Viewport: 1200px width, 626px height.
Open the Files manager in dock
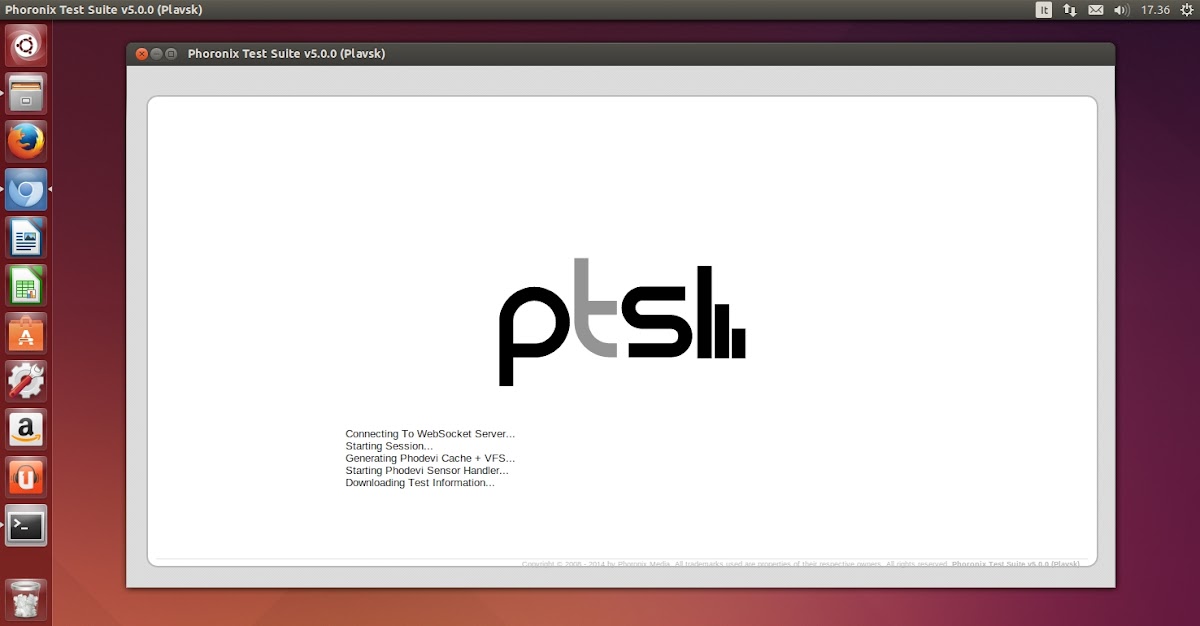tap(26, 93)
